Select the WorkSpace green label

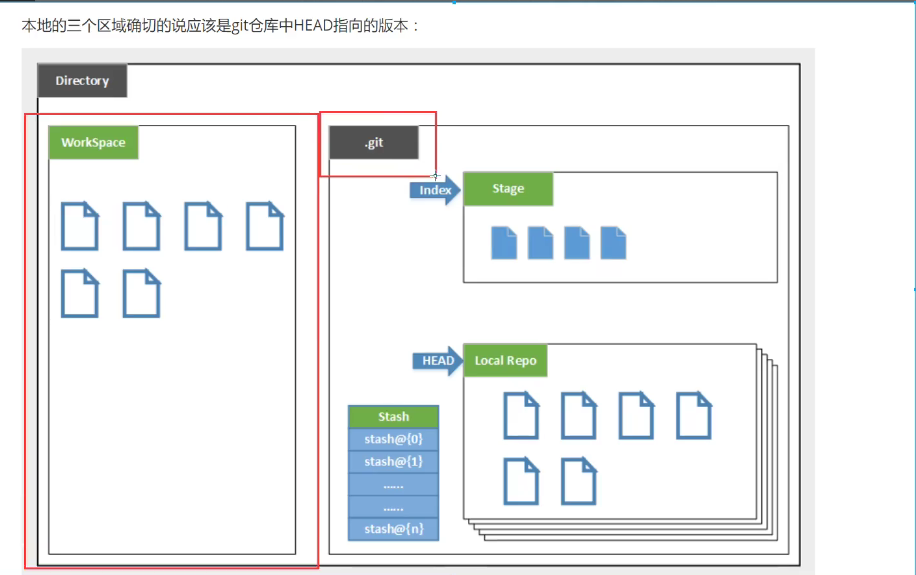click(93, 143)
